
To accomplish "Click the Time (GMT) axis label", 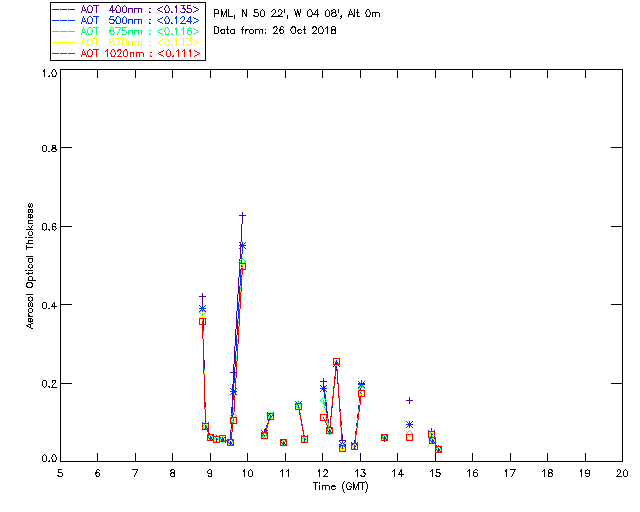I will click(x=340, y=487).
